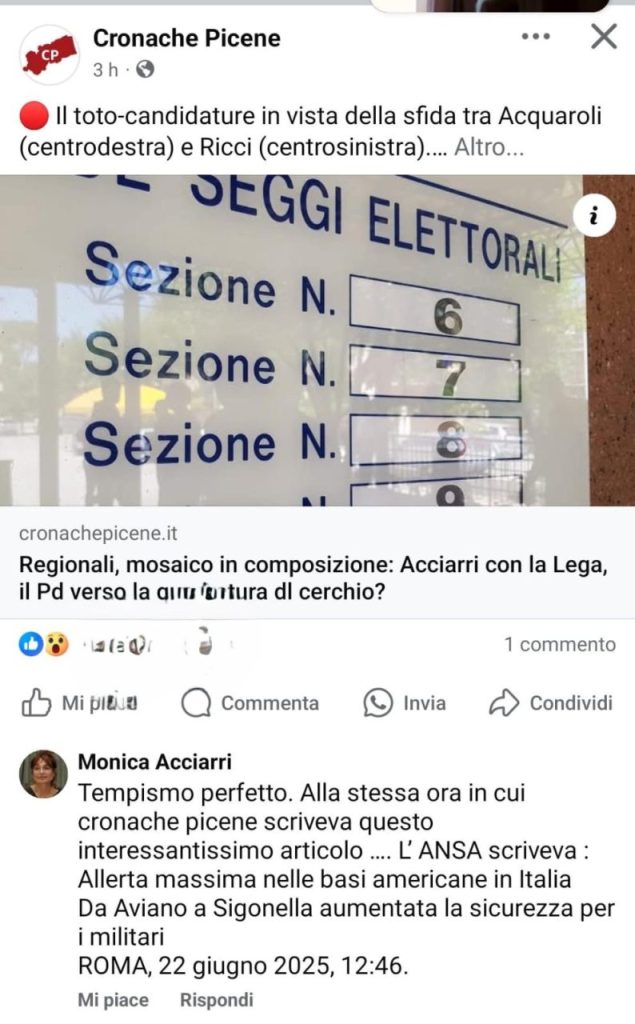Like the comment with Mi piace
The height and width of the screenshot is (1024, 635).
[x=113, y=1000]
